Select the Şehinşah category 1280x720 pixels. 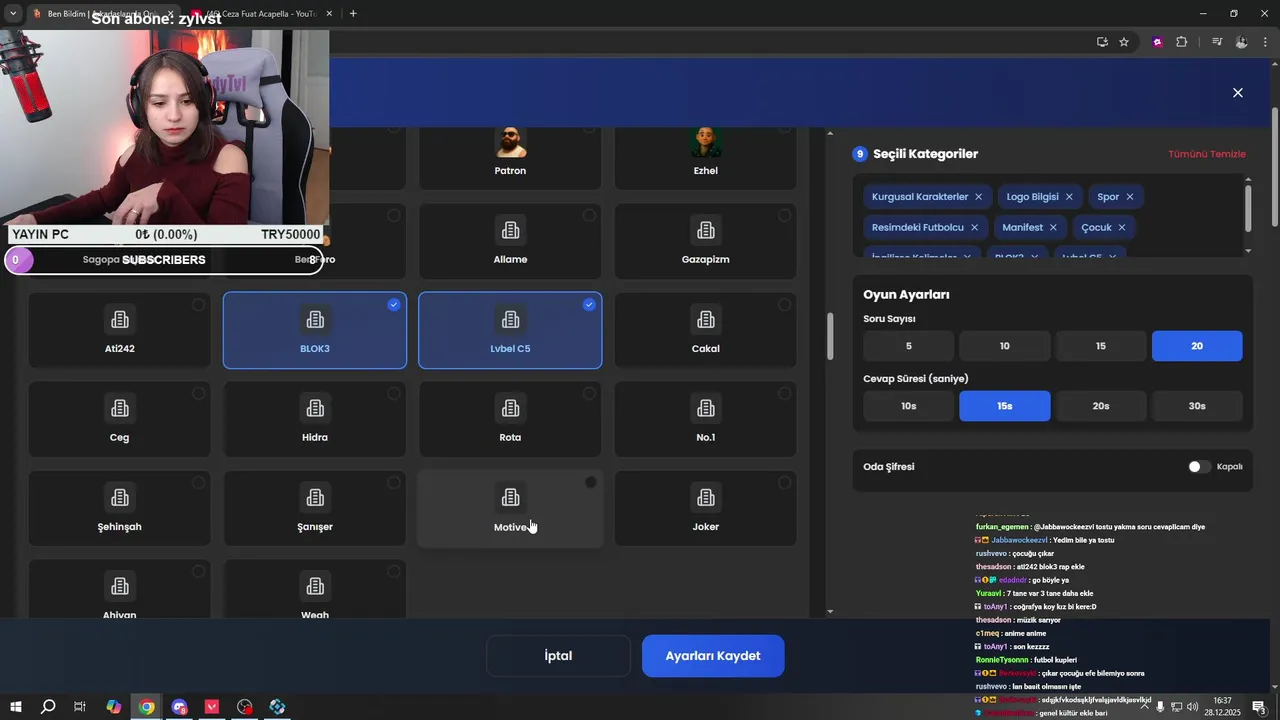(119, 509)
